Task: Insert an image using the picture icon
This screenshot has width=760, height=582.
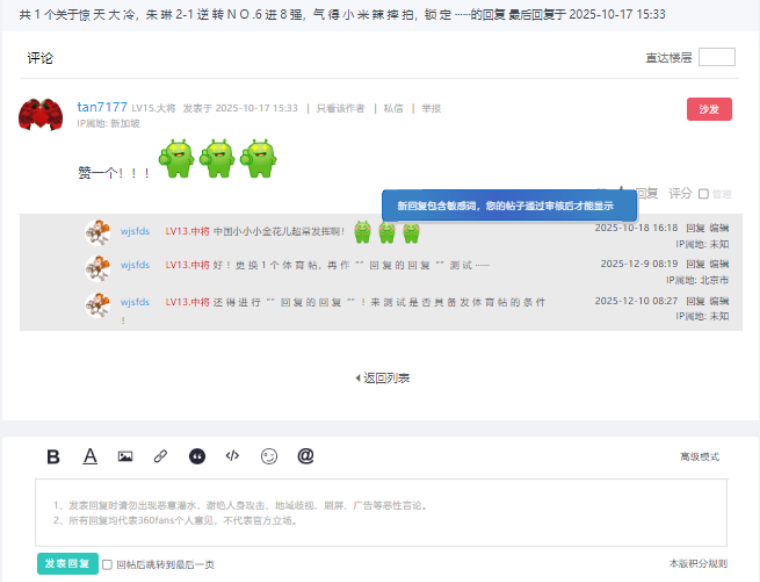Action: (125, 457)
